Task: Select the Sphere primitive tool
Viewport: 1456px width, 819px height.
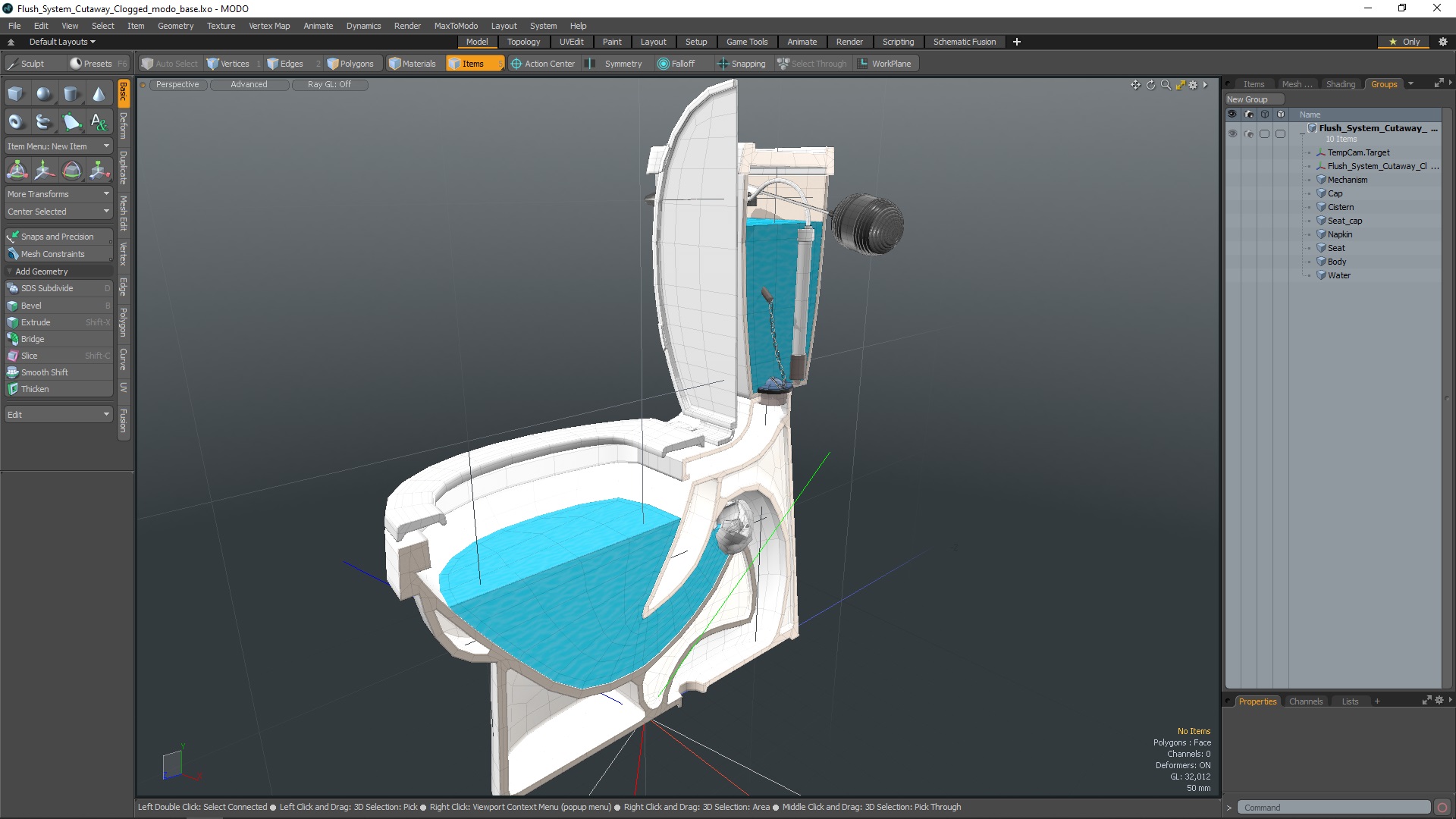Action: [44, 94]
